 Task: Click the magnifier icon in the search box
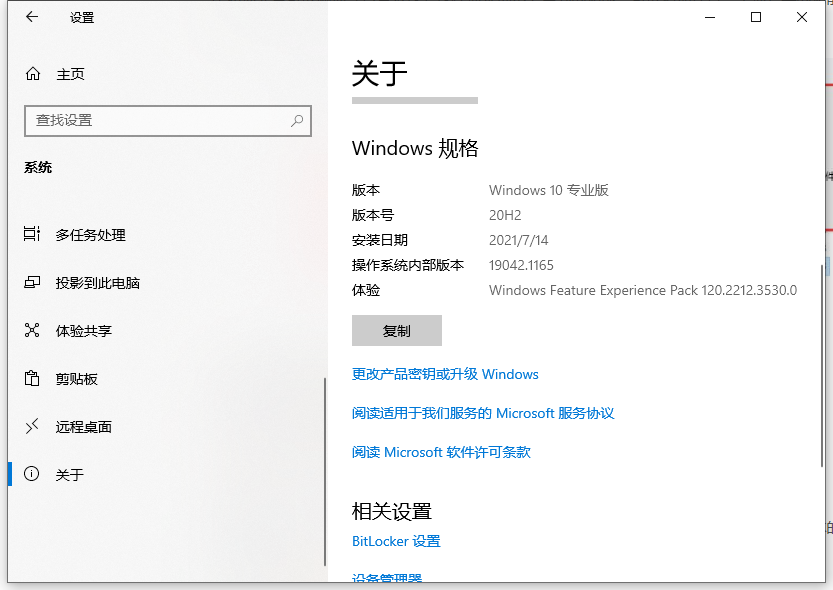[x=296, y=120]
